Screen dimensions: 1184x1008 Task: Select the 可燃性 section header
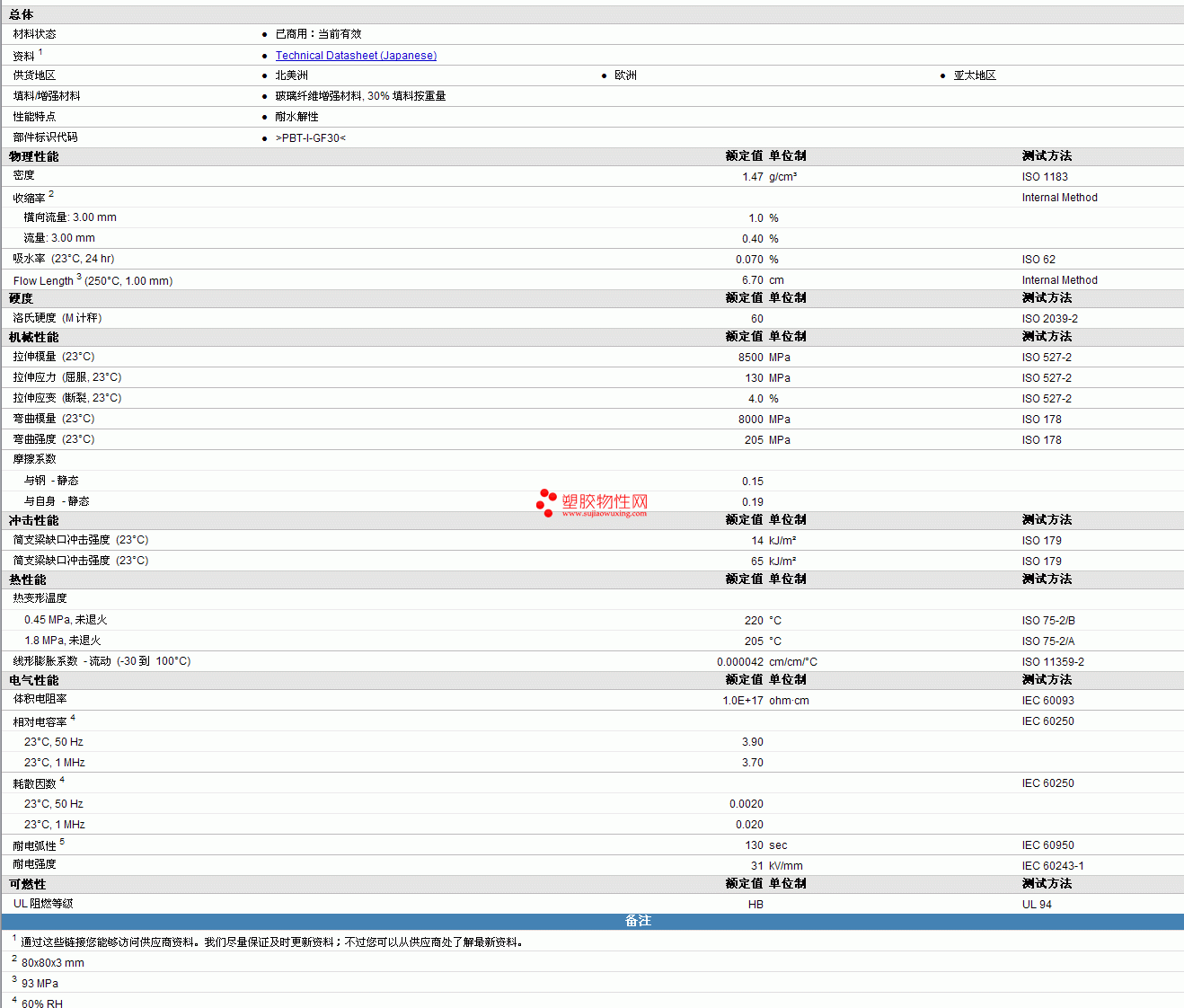pos(28,884)
